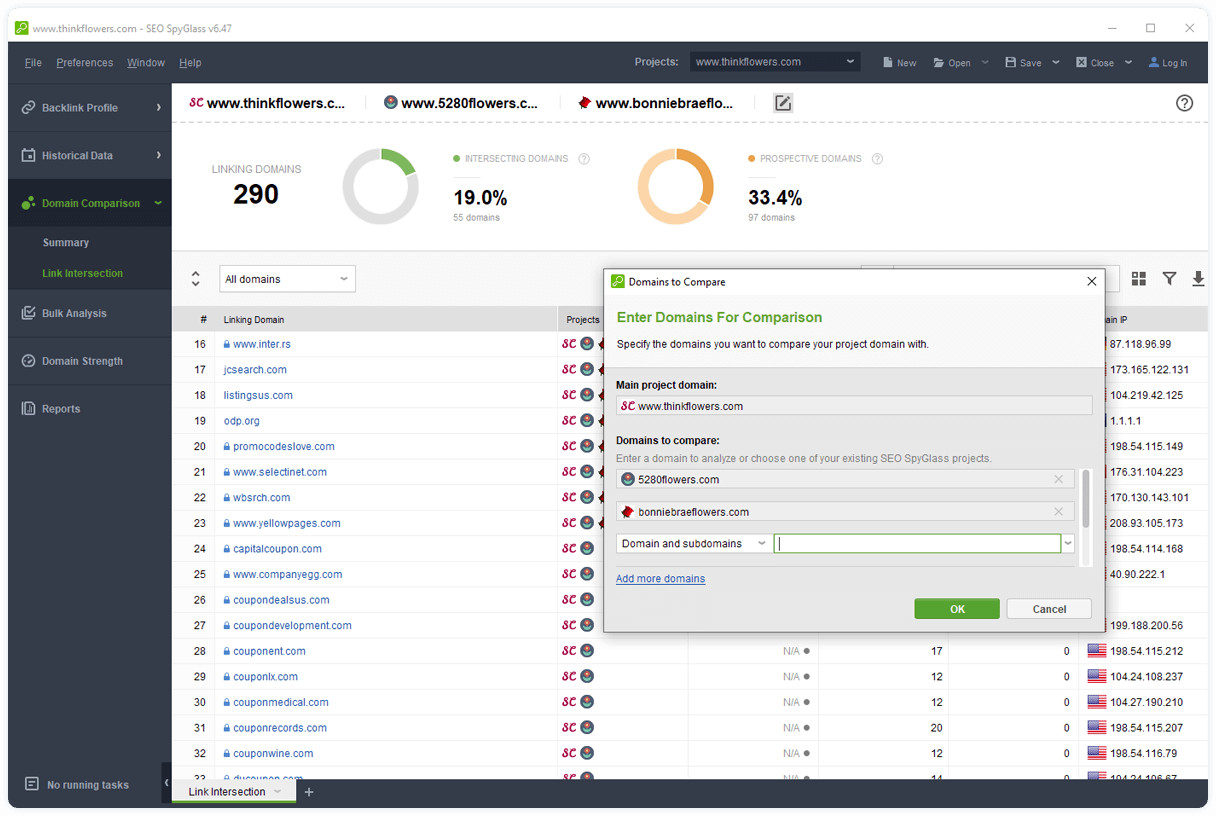Click the help question mark icon

pos(1184,103)
